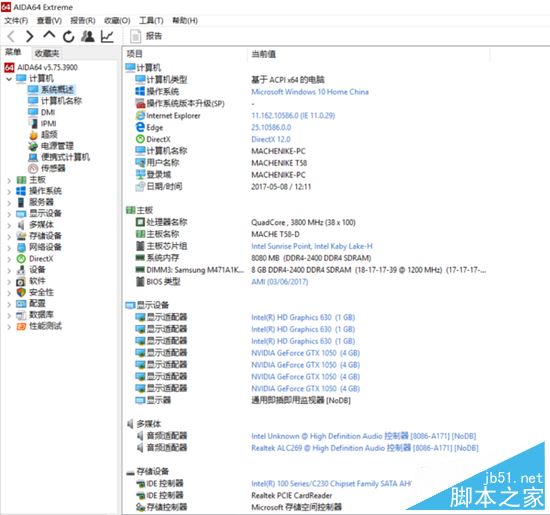This screenshot has width=550, height=515.
Task: Click the Refresh toolbar icon
Action: coord(68,36)
